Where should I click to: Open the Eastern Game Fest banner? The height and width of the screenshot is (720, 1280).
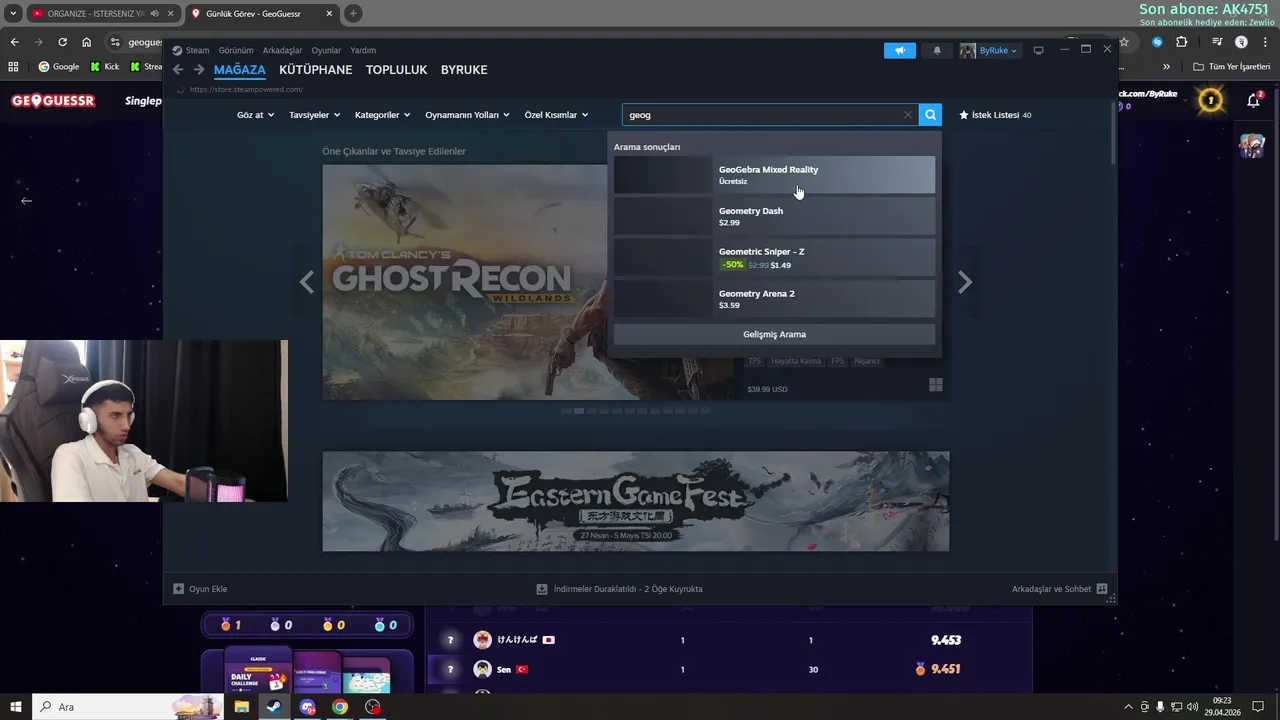[636, 501]
